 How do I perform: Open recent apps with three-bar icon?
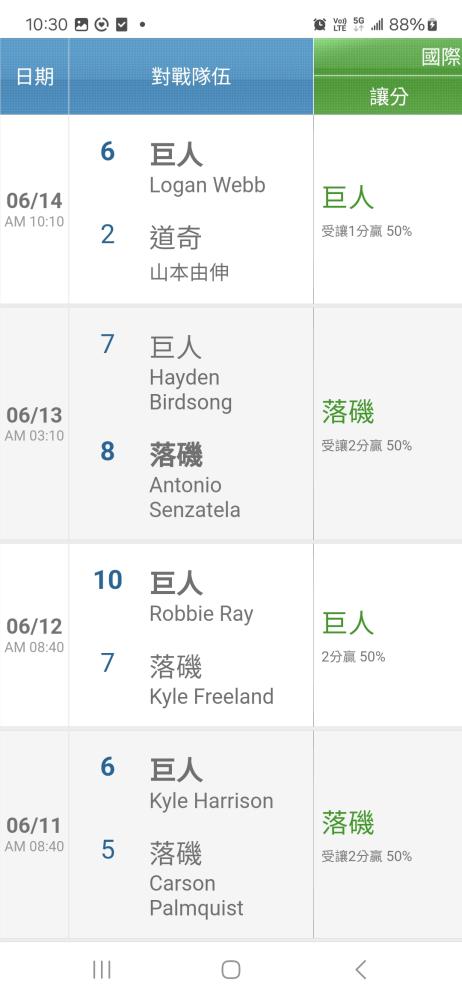[101, 970]
